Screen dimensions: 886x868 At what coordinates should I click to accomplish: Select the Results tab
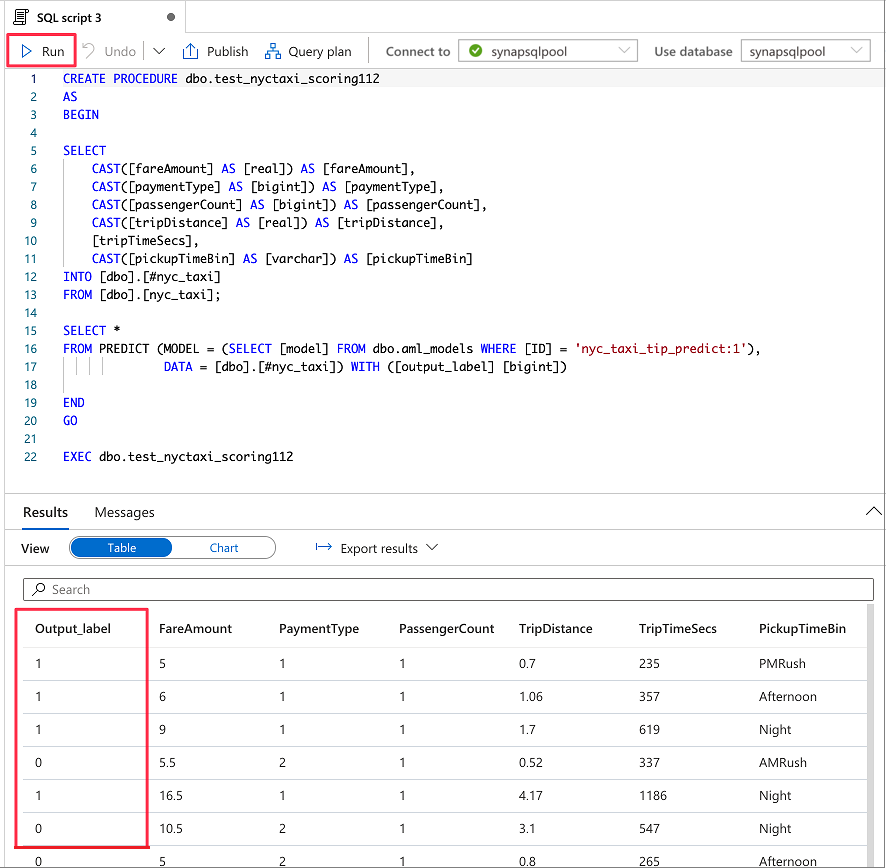pyautogui.click(x=45, y=512)
